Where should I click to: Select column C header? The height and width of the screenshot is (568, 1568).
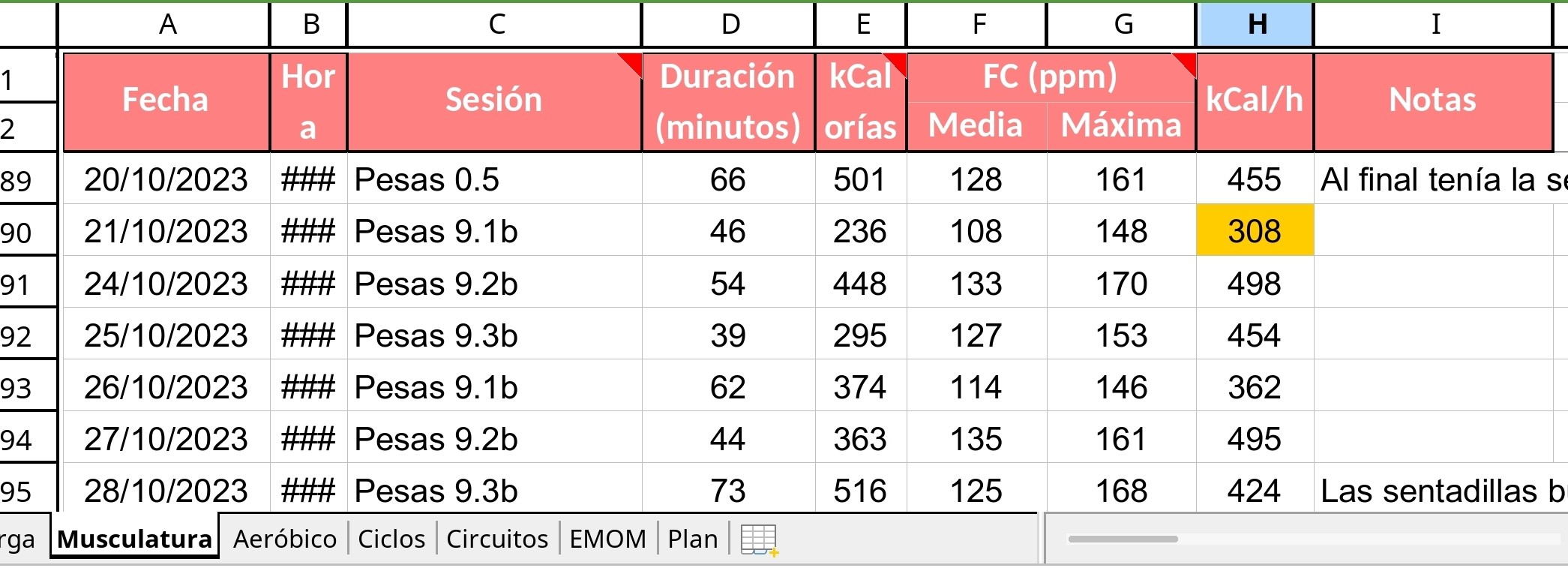tap(495, 24)
